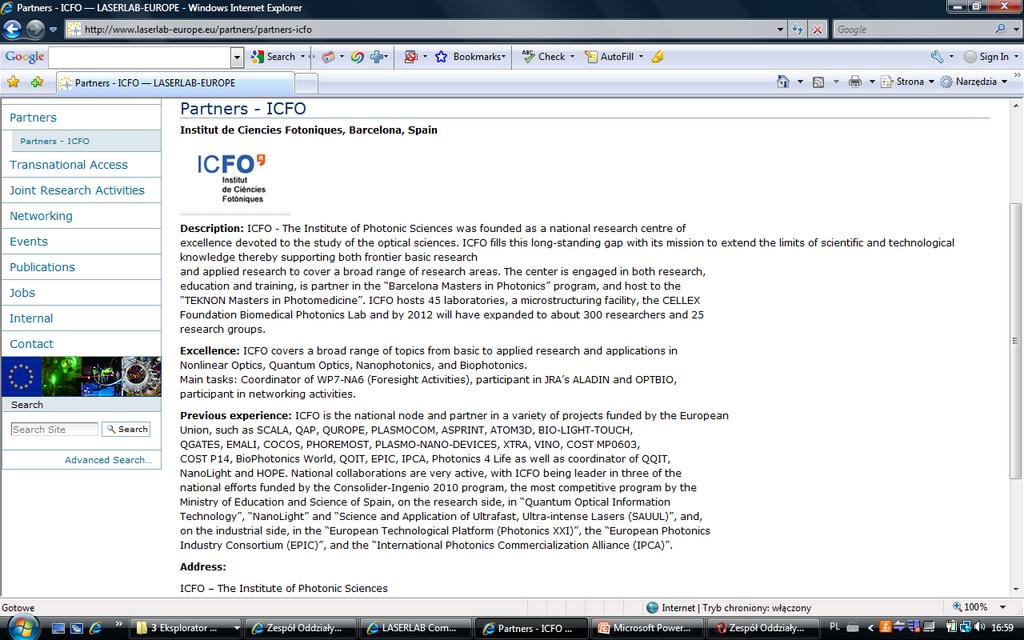This screenshot has width=1024, height=640.
Task: Click the popup blocker icon on Google Toolbar
Action: pos(410,57)
